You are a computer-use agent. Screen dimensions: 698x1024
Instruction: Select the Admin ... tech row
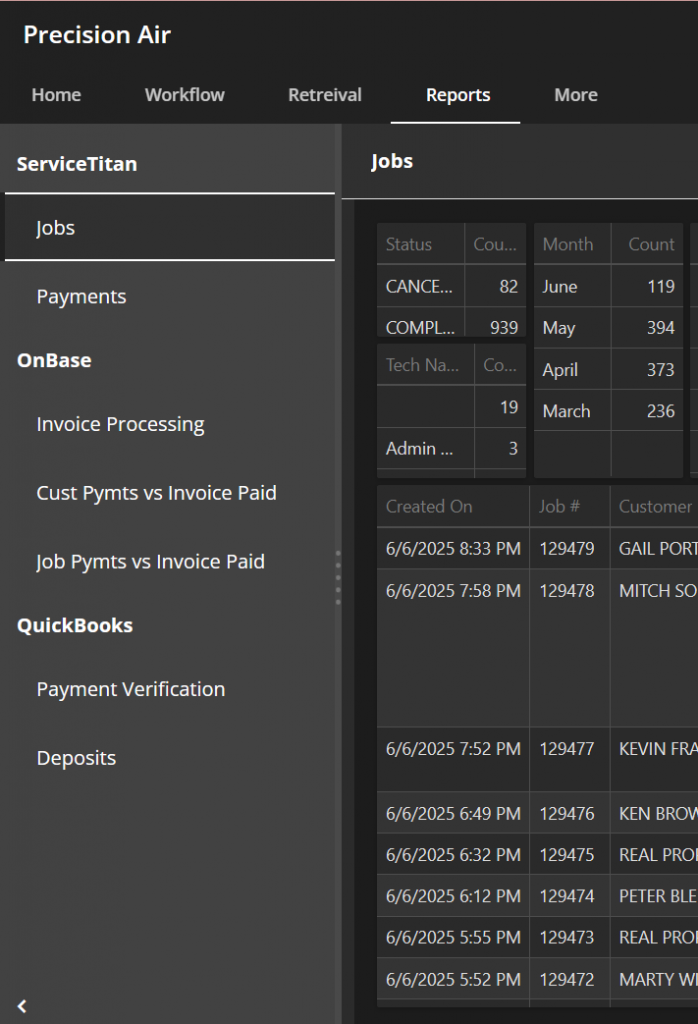coord(451,449)
